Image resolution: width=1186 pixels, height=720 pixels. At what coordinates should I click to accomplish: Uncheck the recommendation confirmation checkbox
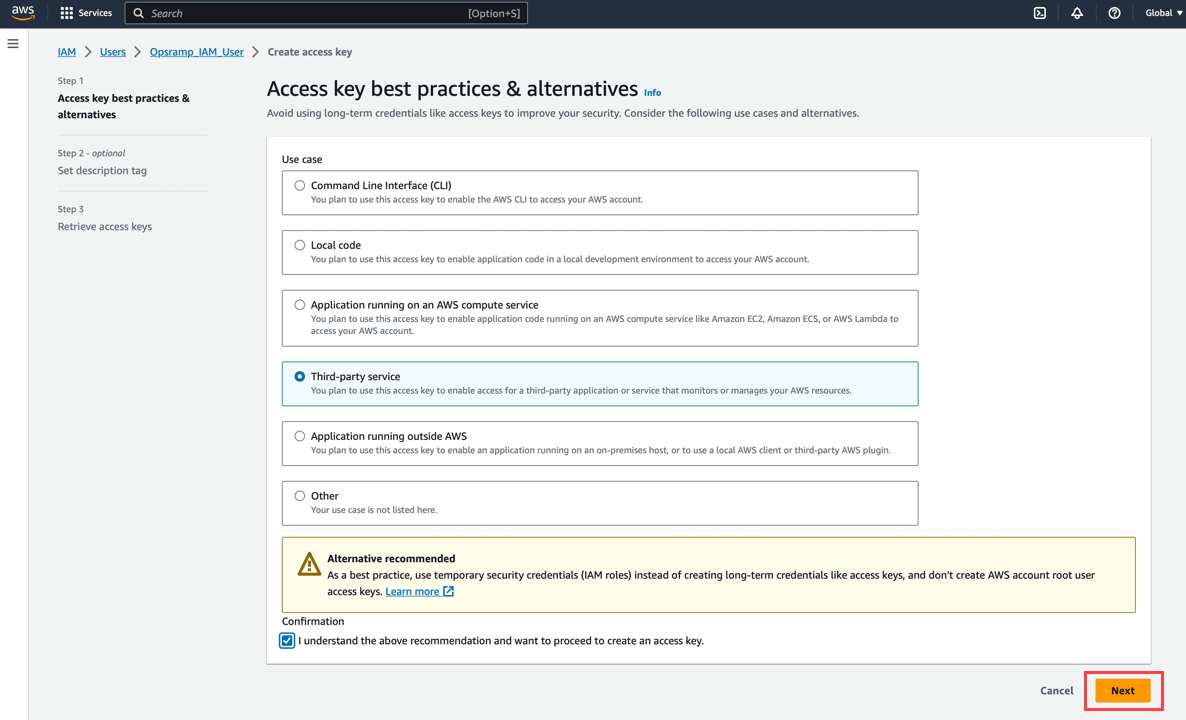pos(286,640)
